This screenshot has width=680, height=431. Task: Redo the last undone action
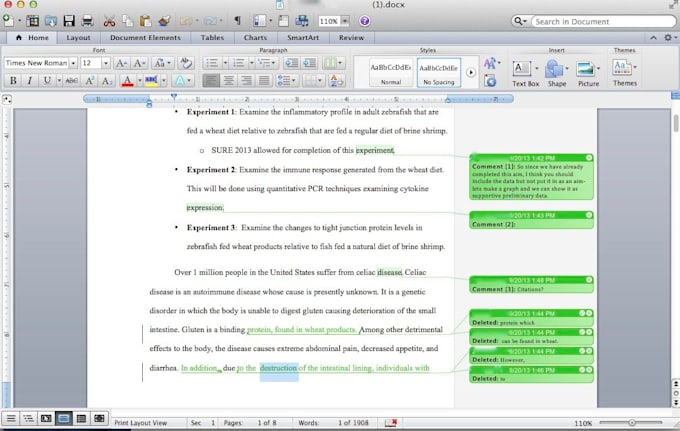point(210,21)
